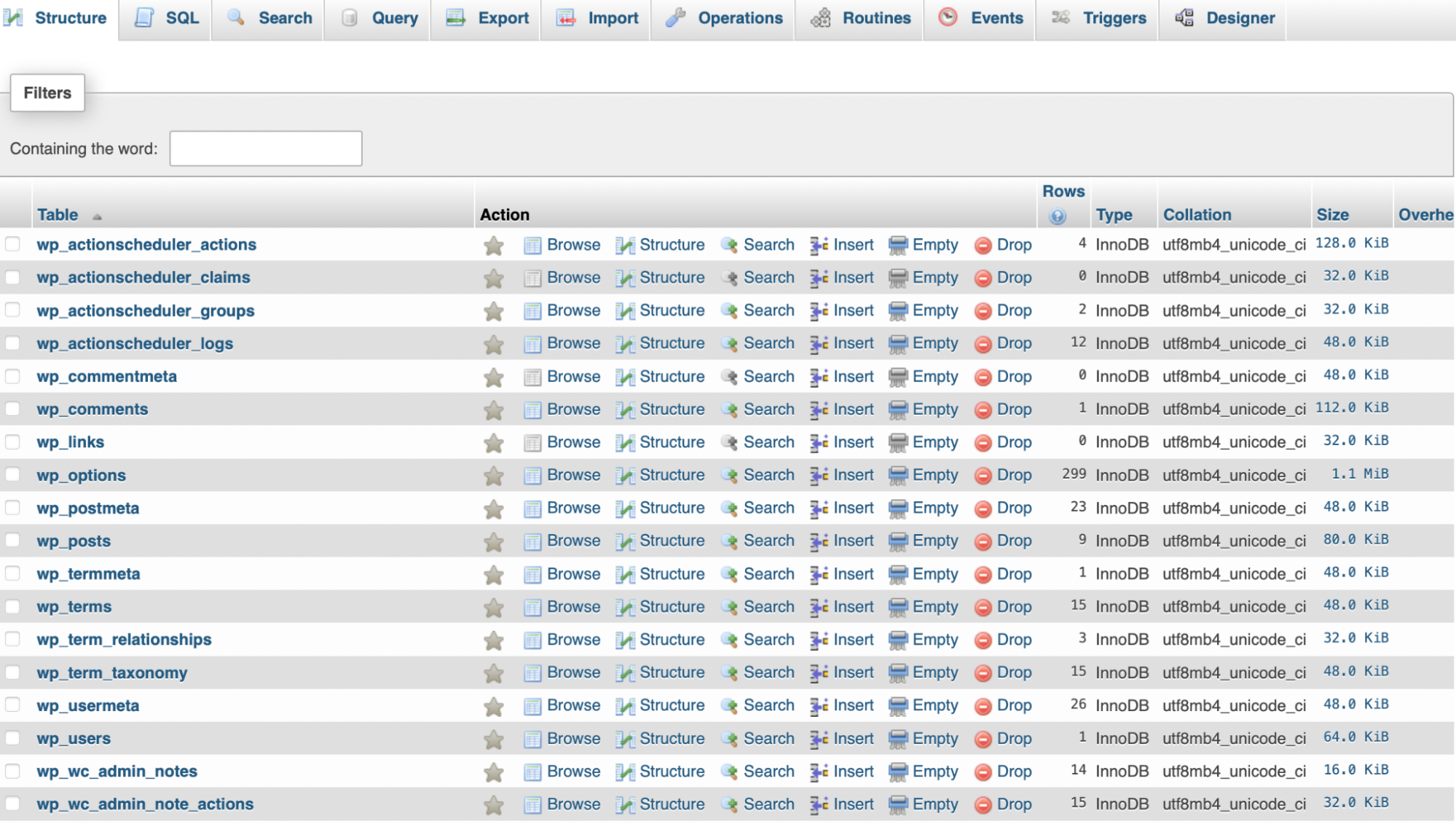Viewport: 1456px width, 824px height.
Task: Open the Import menu item
Action: point(610,17)
